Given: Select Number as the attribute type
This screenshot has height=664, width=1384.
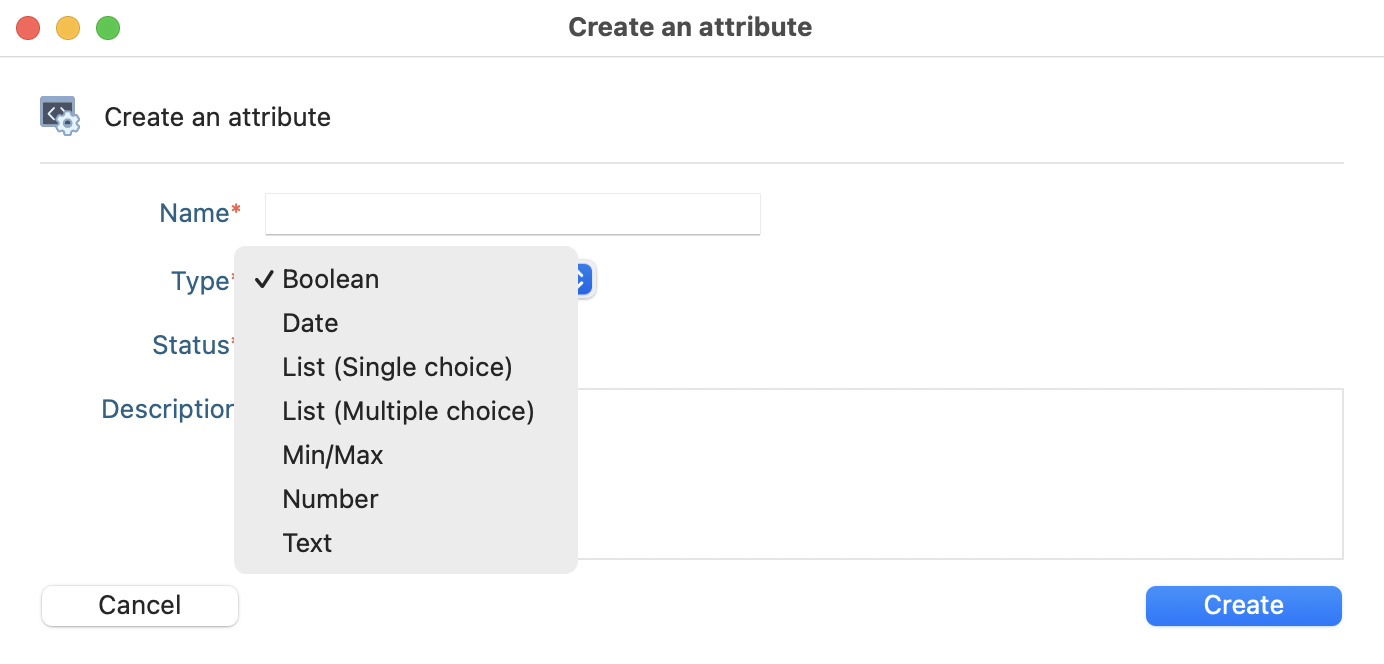Looking at the screenshot, I should 330,499.
